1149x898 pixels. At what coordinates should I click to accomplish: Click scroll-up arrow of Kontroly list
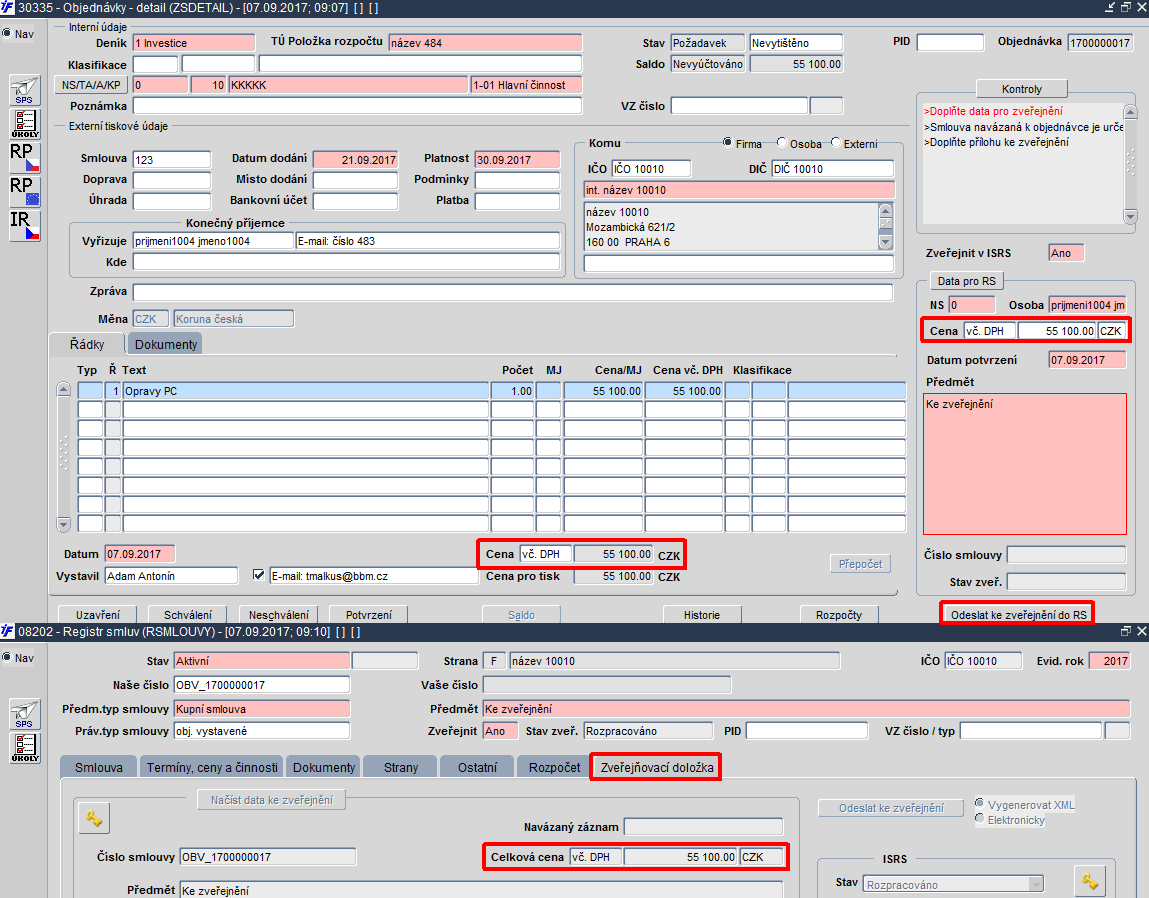1131,111
